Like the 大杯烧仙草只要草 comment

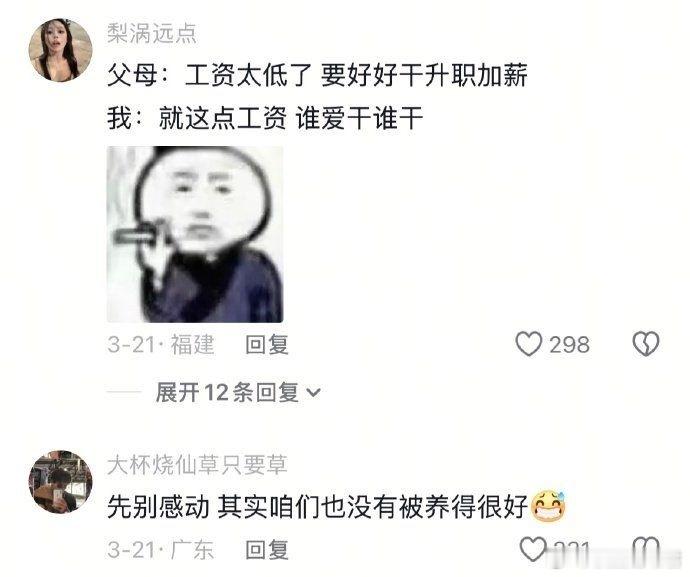tap(532, 549)
